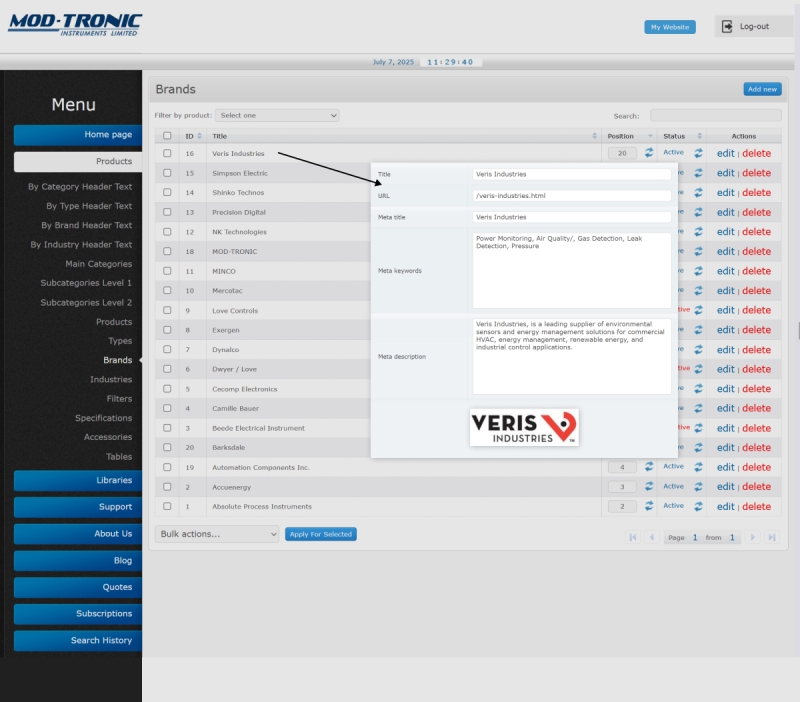Image resolution: width=800 pixels, height=702 pixels.
Task: Toggle status icon for Dwyer / Love row
Action: [x=698, y=369]
